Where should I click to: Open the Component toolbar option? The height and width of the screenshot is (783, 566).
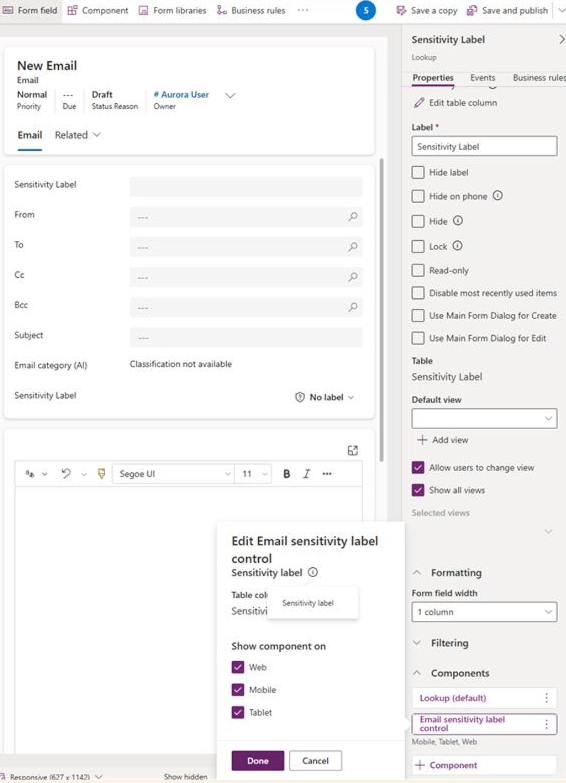(98, 10)
